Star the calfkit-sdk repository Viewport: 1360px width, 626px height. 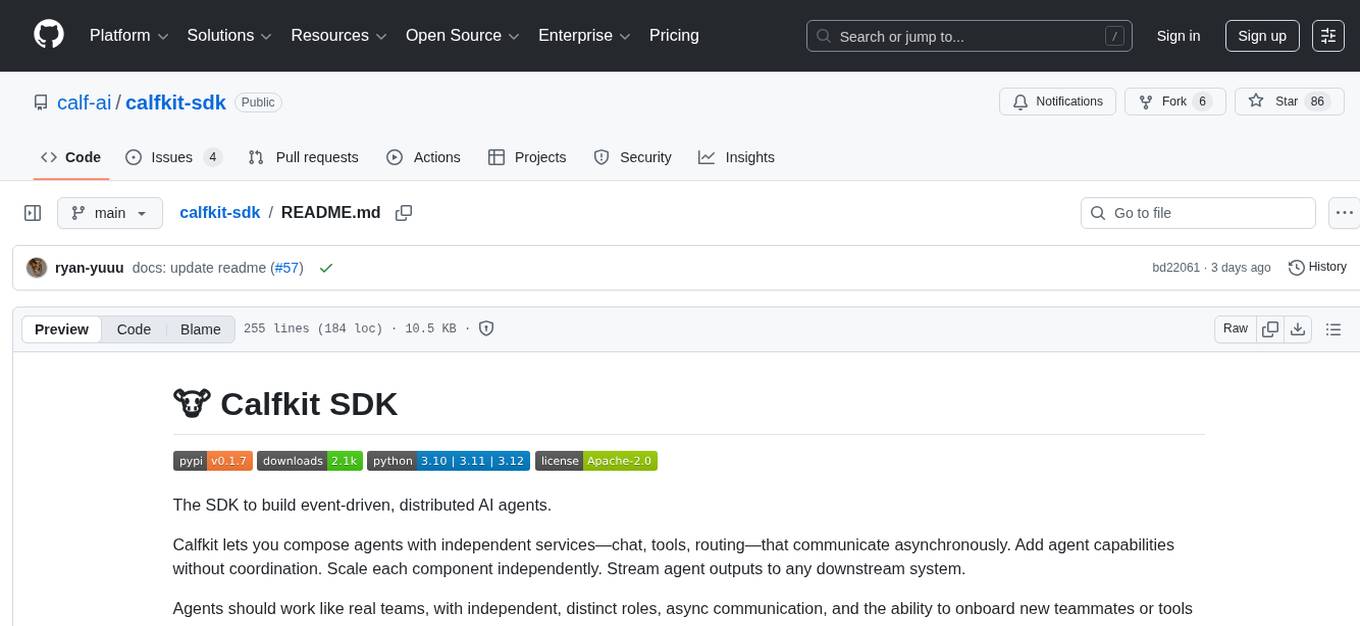pyautogui.click(x=1289, y=101)
